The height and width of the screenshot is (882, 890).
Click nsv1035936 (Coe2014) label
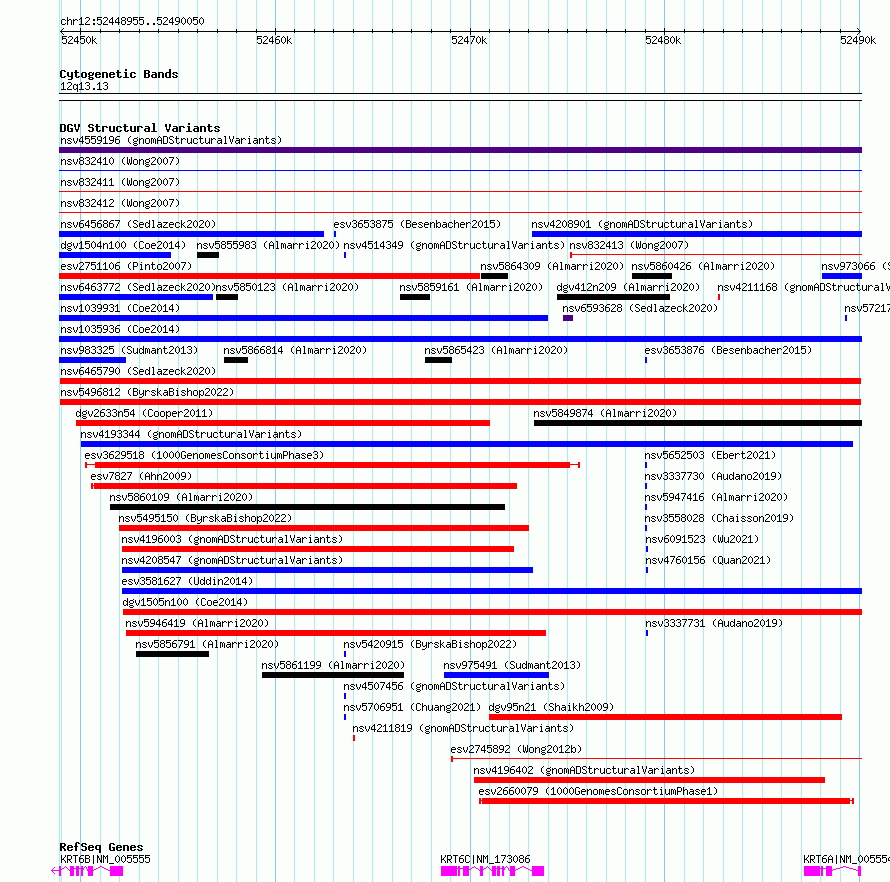[x=120, y=329]
